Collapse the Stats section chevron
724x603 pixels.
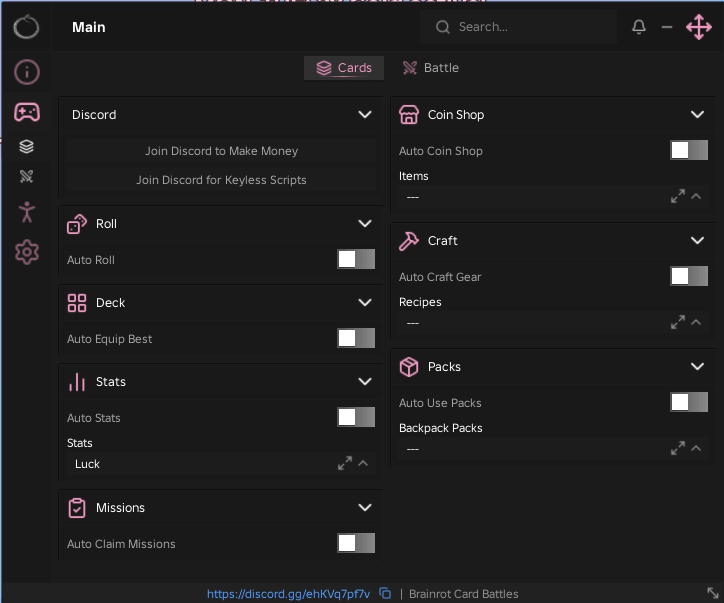pyautogui.click(x=365, y=382)
